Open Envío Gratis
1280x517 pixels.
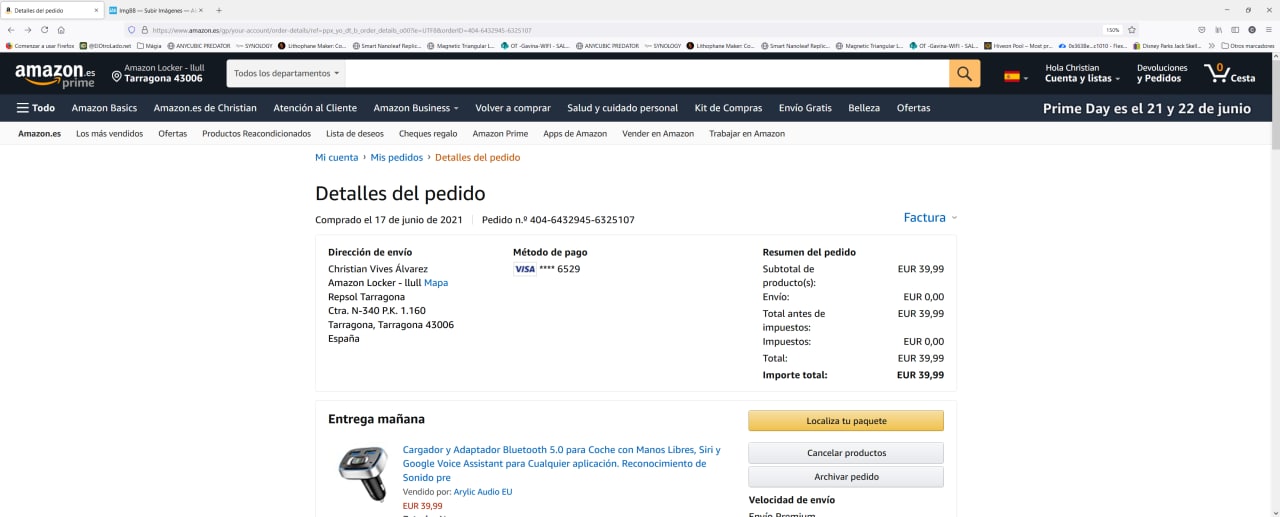805,108
